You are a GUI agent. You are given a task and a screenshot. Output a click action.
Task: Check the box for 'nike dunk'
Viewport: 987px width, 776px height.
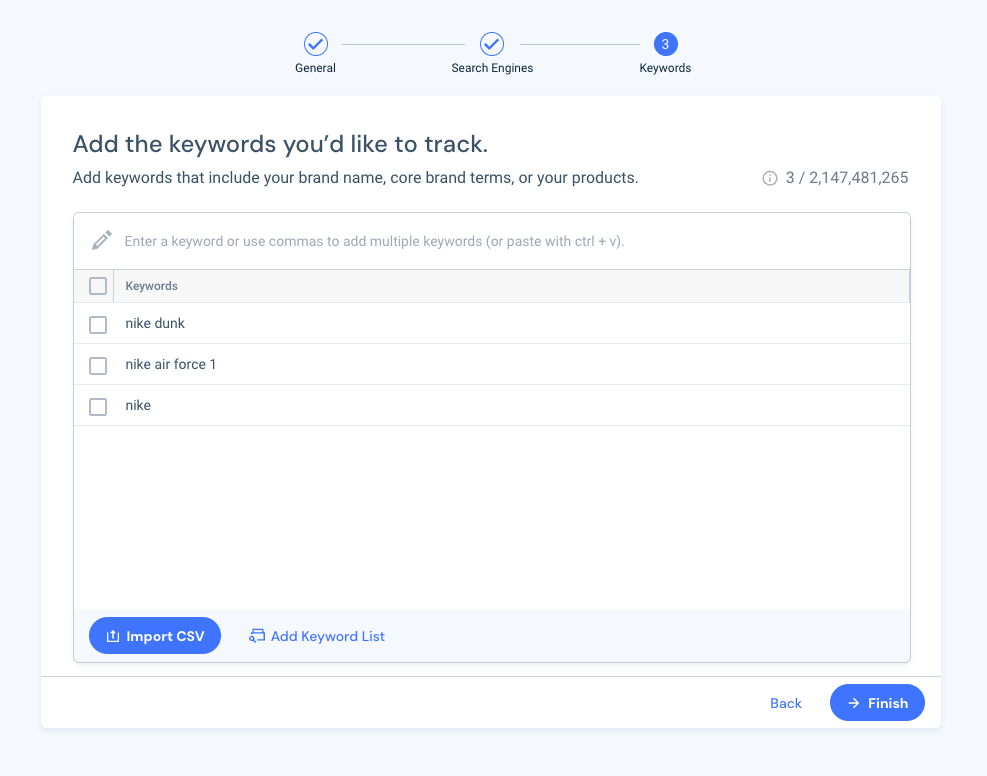pos(98,325)
